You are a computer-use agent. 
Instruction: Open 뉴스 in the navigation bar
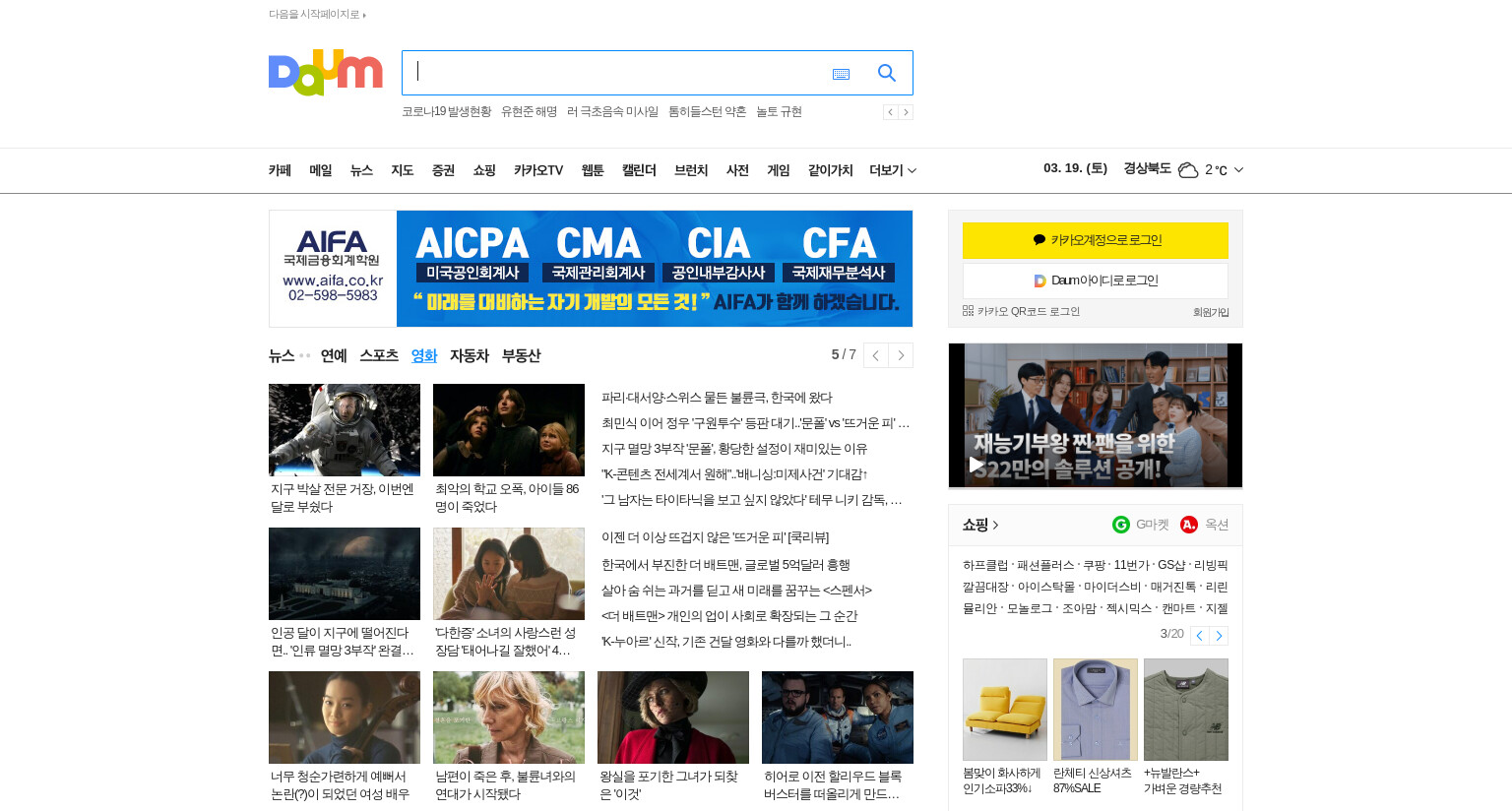tap(361, 170)
